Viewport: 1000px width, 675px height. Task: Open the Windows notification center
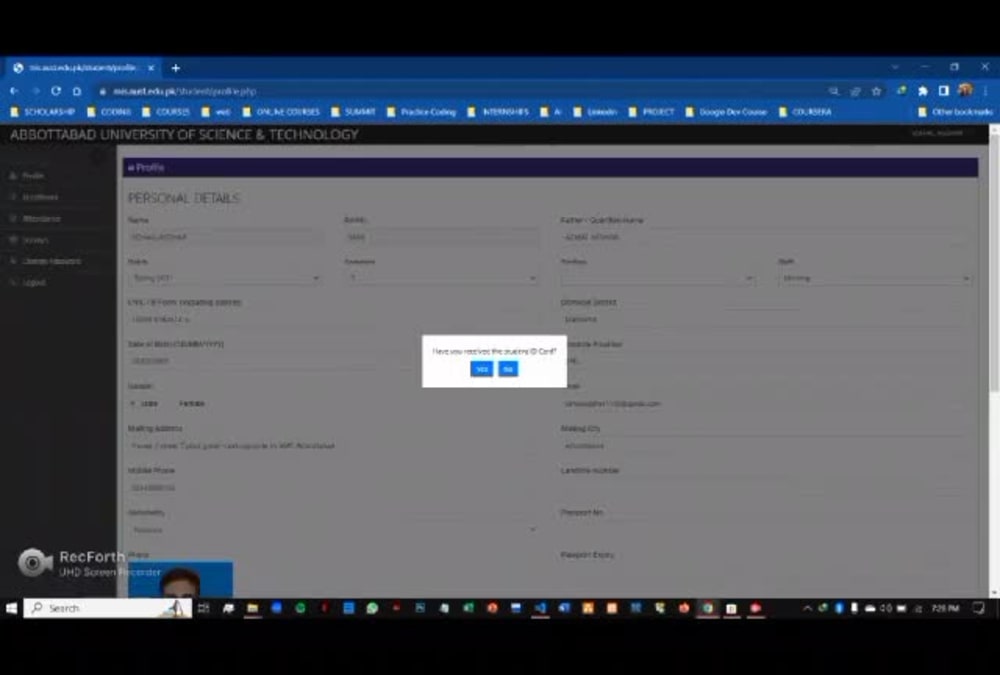point(979,608)
